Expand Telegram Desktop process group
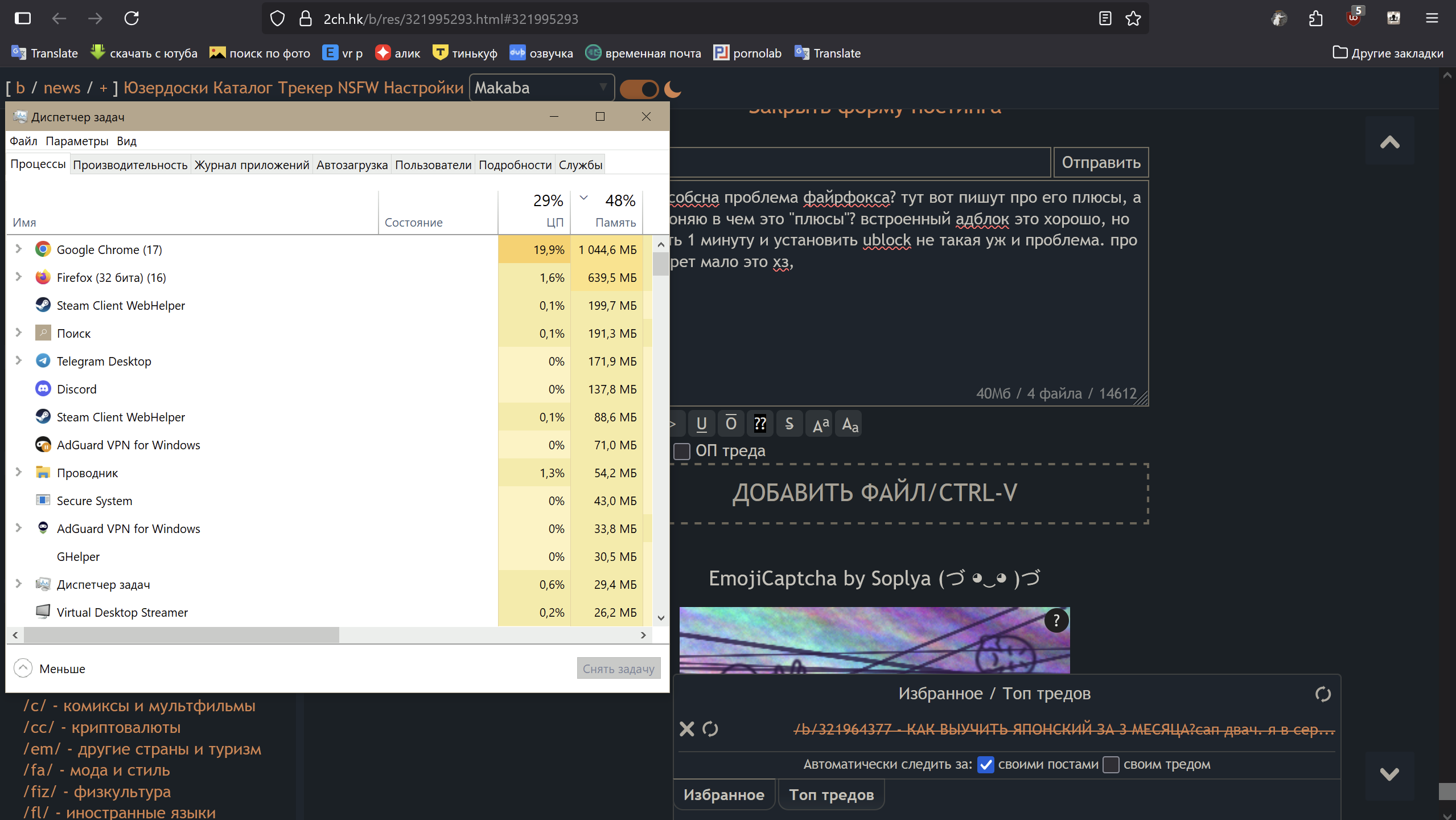 tap(18, 360)
